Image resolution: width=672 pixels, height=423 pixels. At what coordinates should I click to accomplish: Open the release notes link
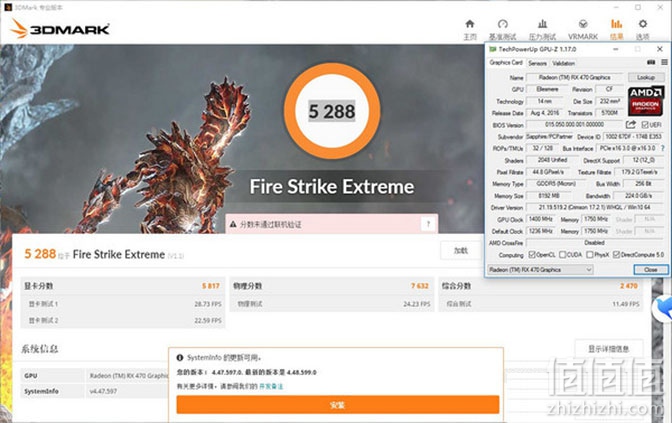(271, 386)
